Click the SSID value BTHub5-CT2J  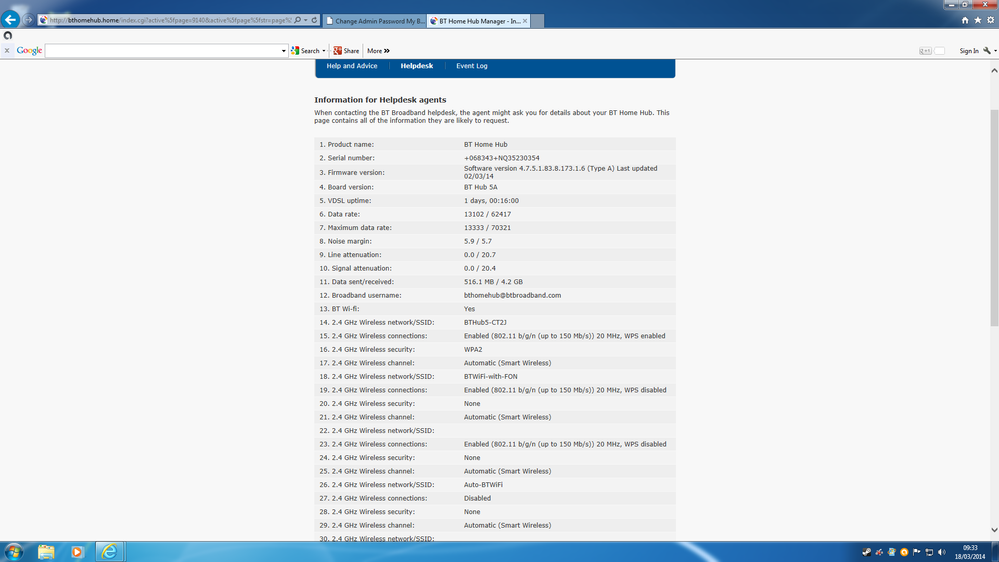pos(485,322)
